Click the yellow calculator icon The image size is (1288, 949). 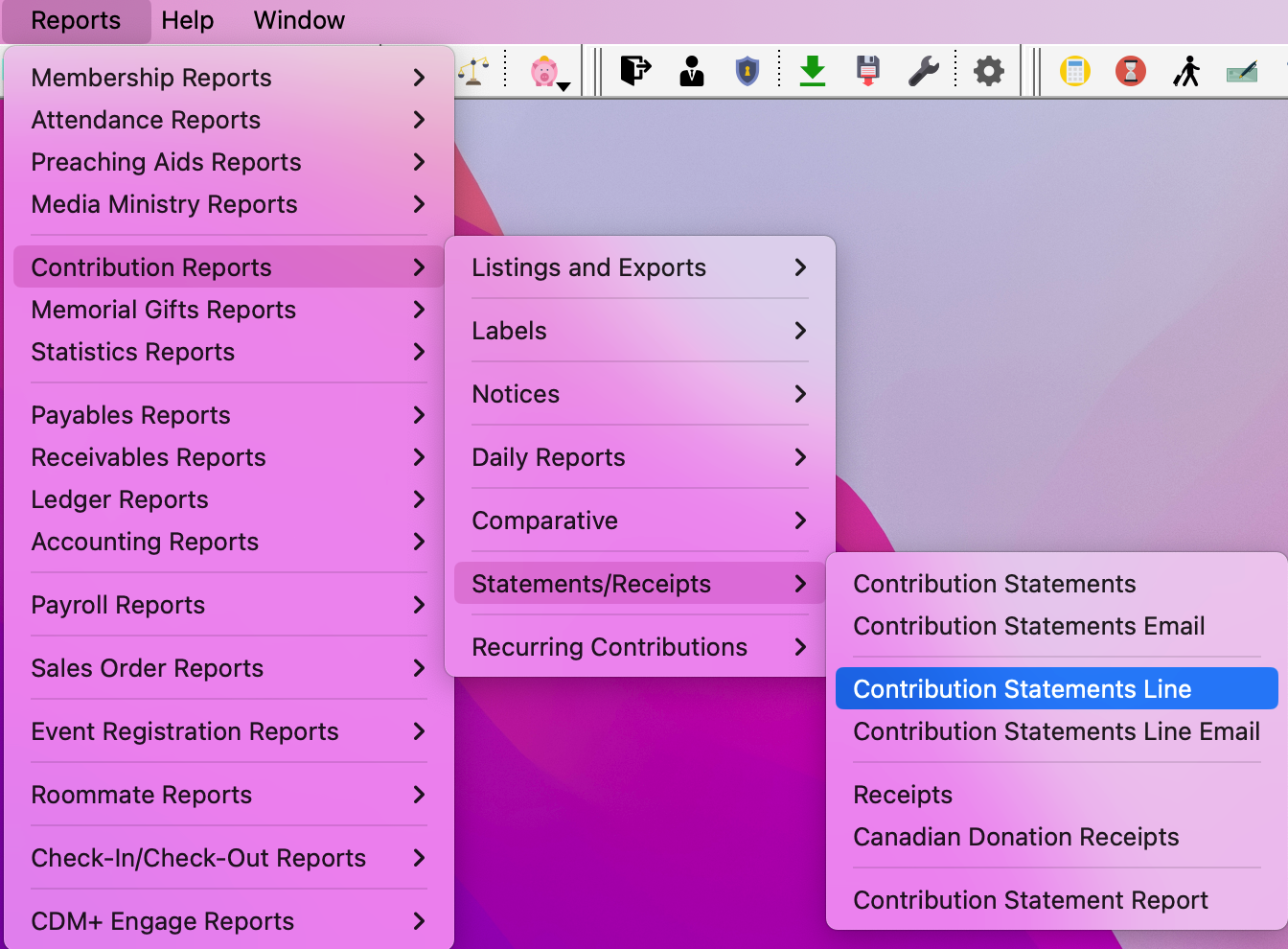[x=1074, y=71]
